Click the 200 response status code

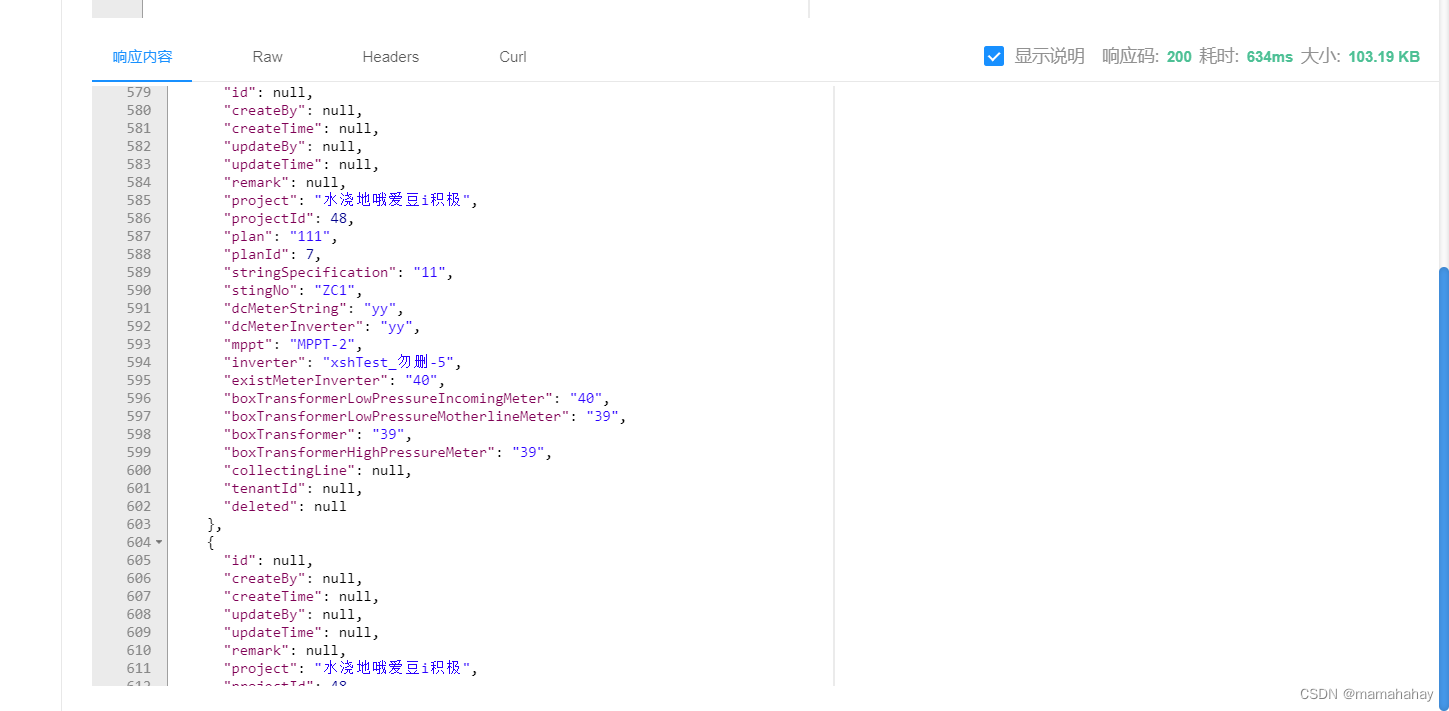click(1178, 57)
